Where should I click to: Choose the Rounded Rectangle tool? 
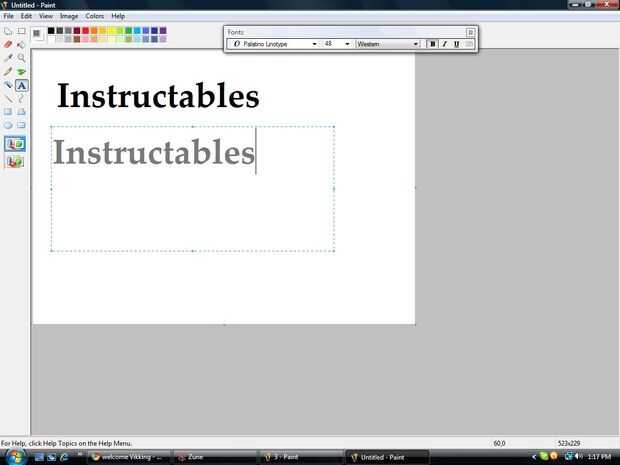point(21,125)
